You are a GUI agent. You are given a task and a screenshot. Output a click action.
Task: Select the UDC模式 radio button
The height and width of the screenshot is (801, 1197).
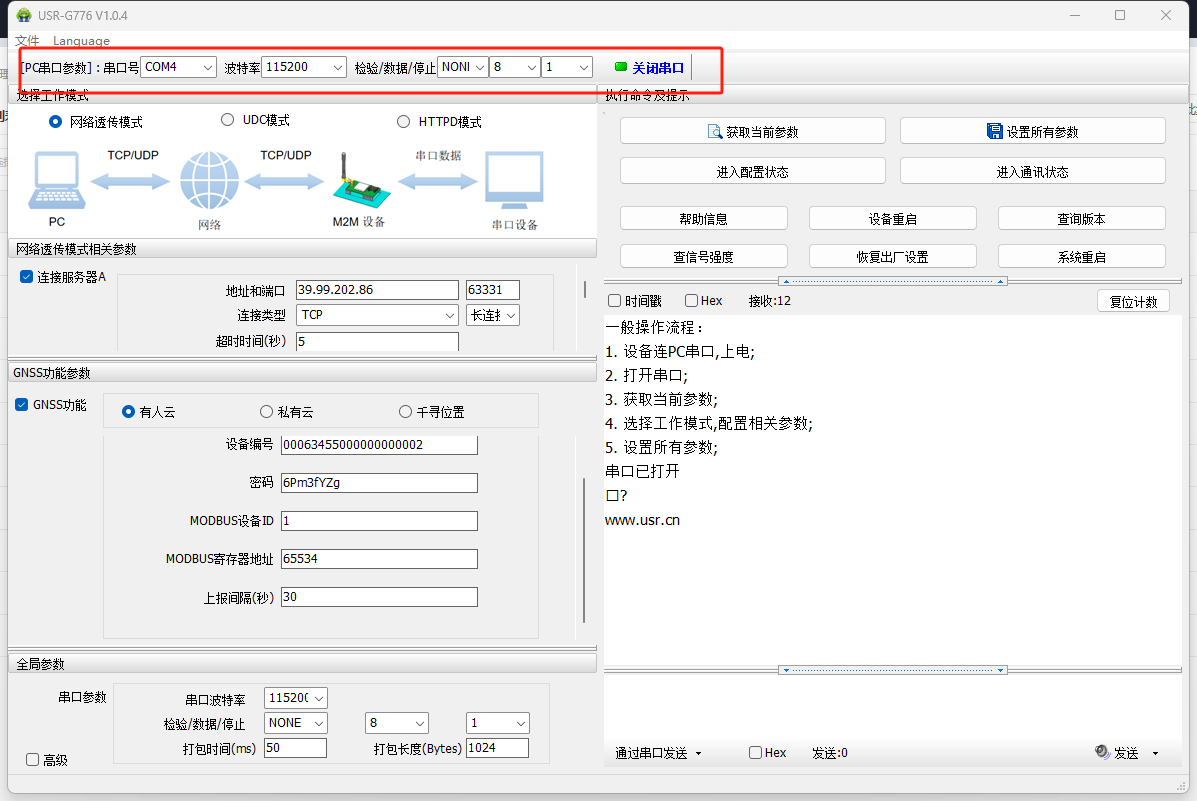227,120
